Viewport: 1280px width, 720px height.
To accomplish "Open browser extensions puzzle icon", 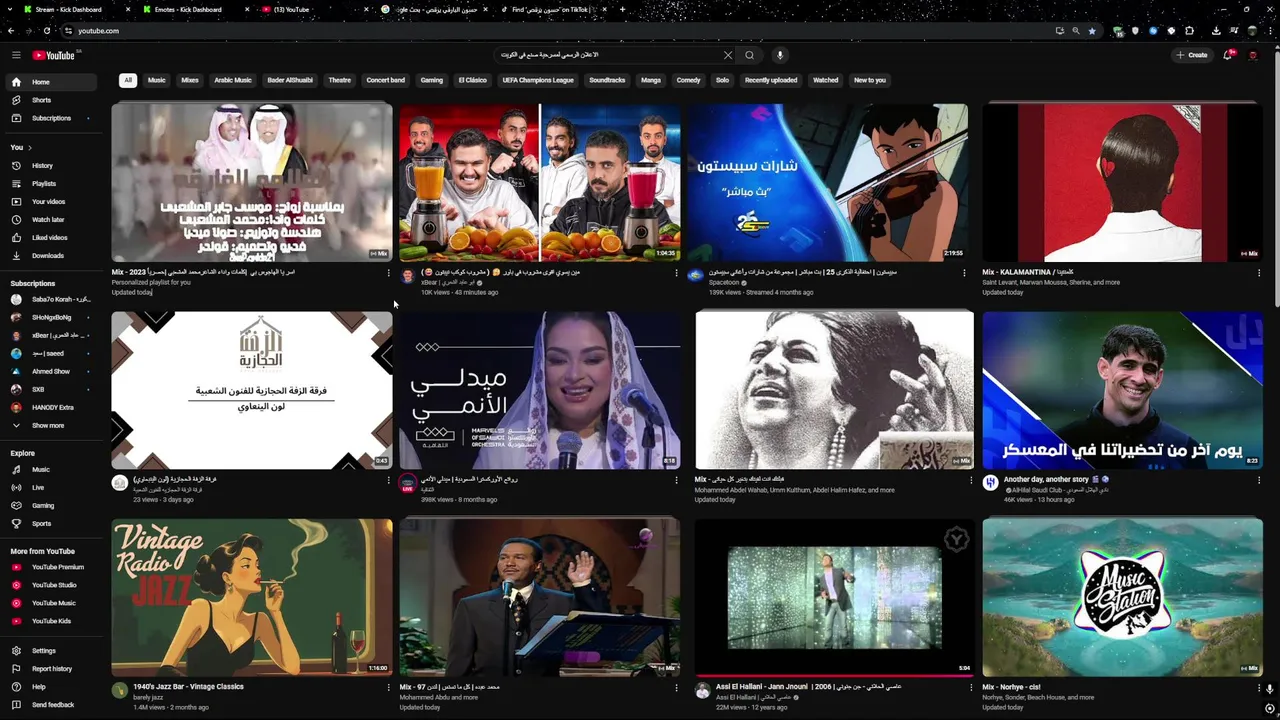I will tap(1190, 31).
